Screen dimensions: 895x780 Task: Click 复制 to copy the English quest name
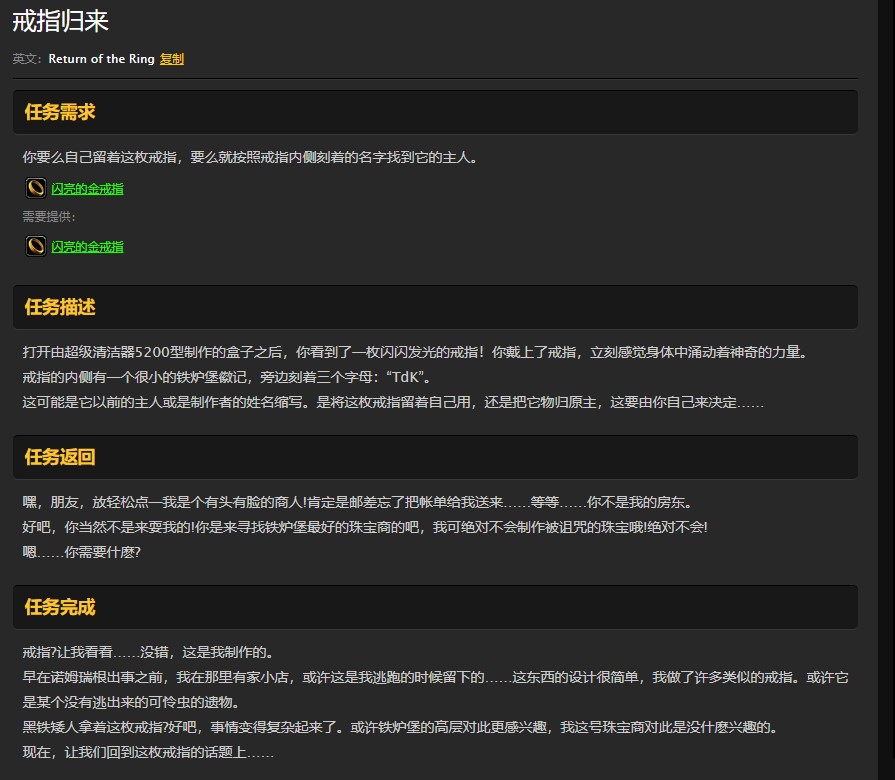click(x=170, y=59)
